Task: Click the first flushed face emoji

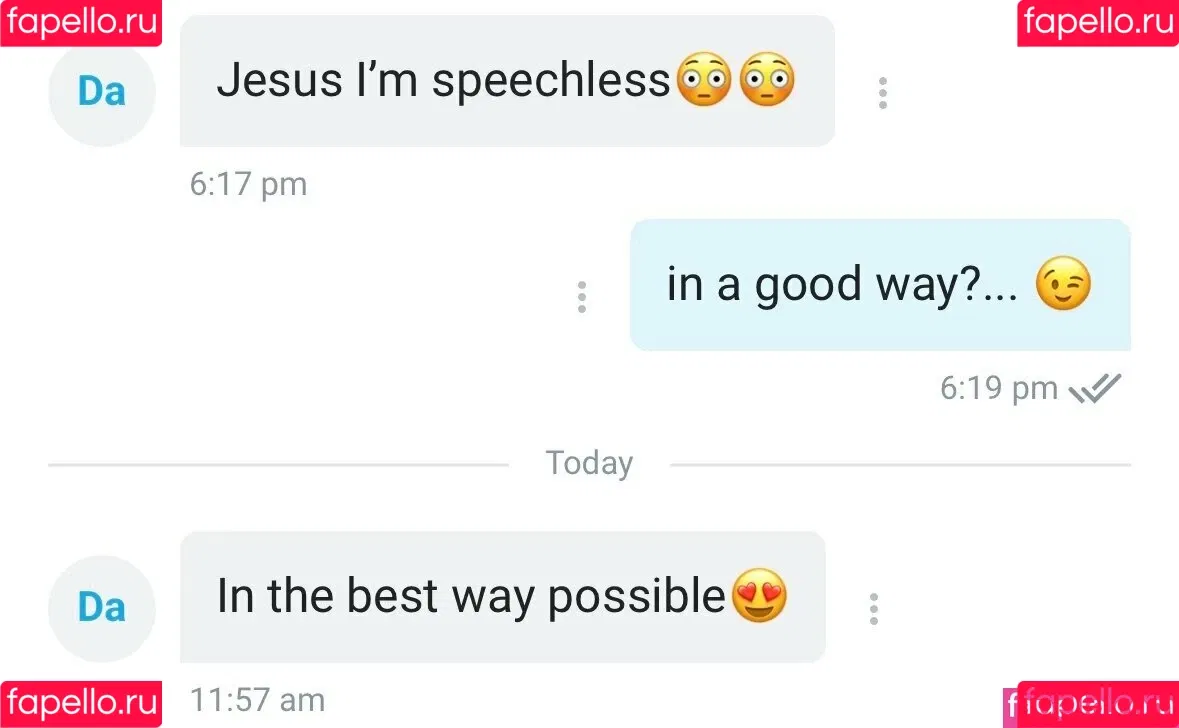Action: 704,81
